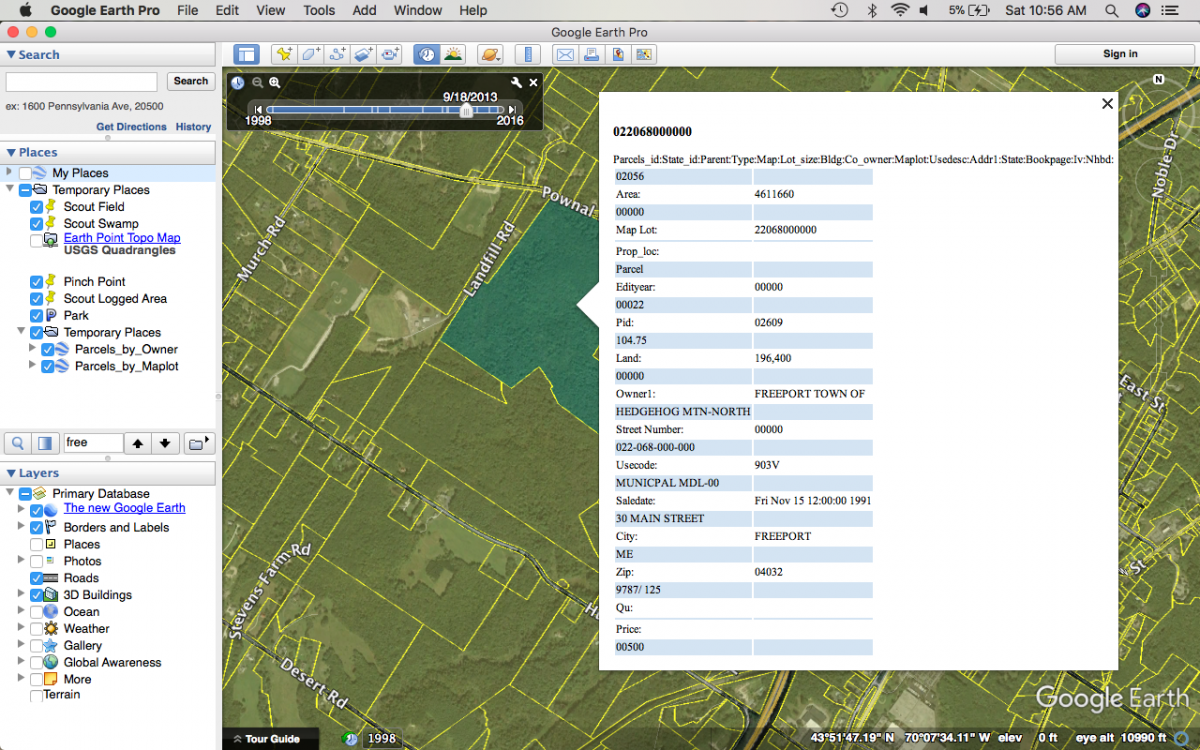Screen dimensions: 1200x750
Task: Expand the Parcels_by_Maplot layer
Action: tap(33, 367)
